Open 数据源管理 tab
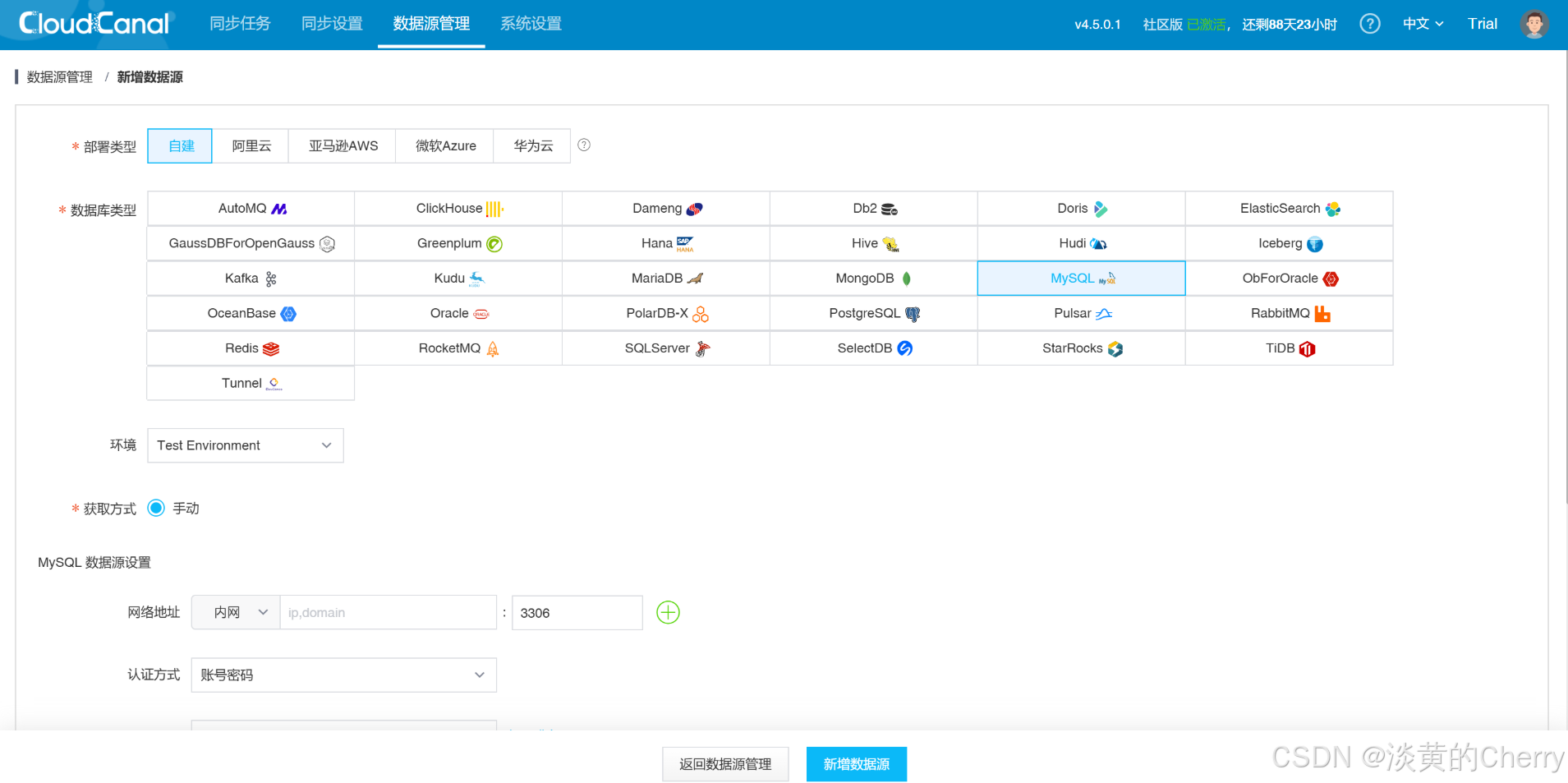The image size is (1568, 783). (431, 24)
